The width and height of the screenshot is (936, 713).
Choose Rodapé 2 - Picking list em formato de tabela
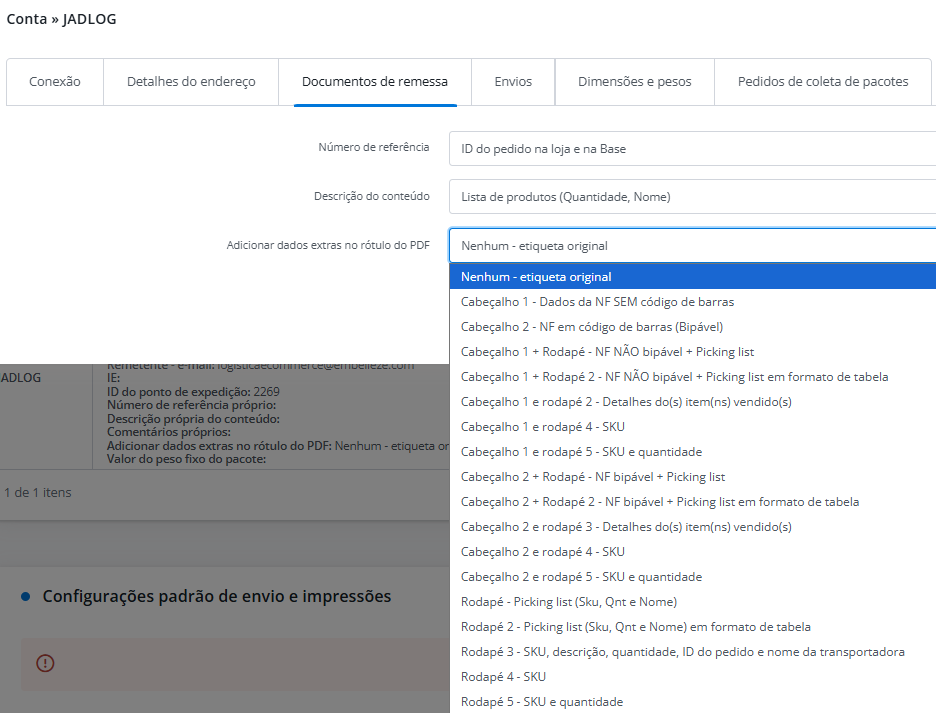tap(692, 627)
